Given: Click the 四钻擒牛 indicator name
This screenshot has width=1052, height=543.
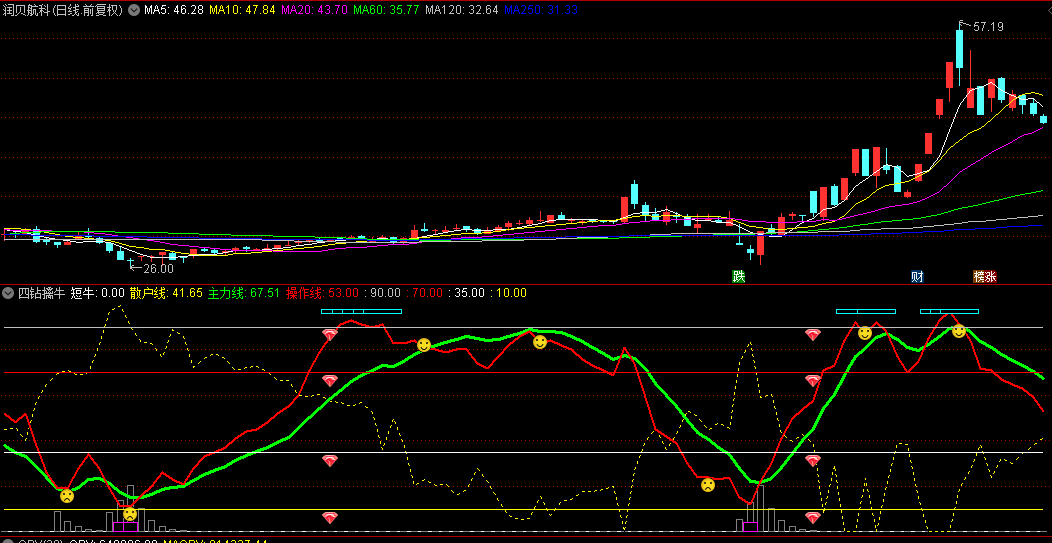Looking at the screenshot, I should coord(42,293).
